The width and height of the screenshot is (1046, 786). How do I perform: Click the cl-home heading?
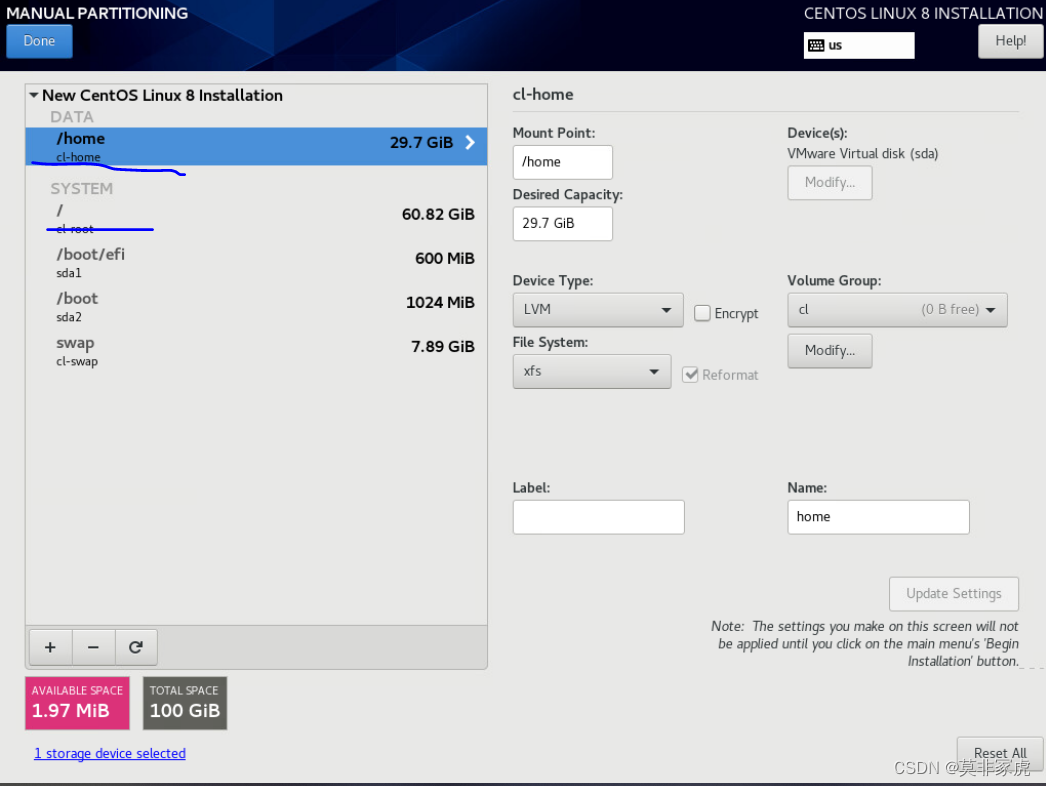(543, 94)
